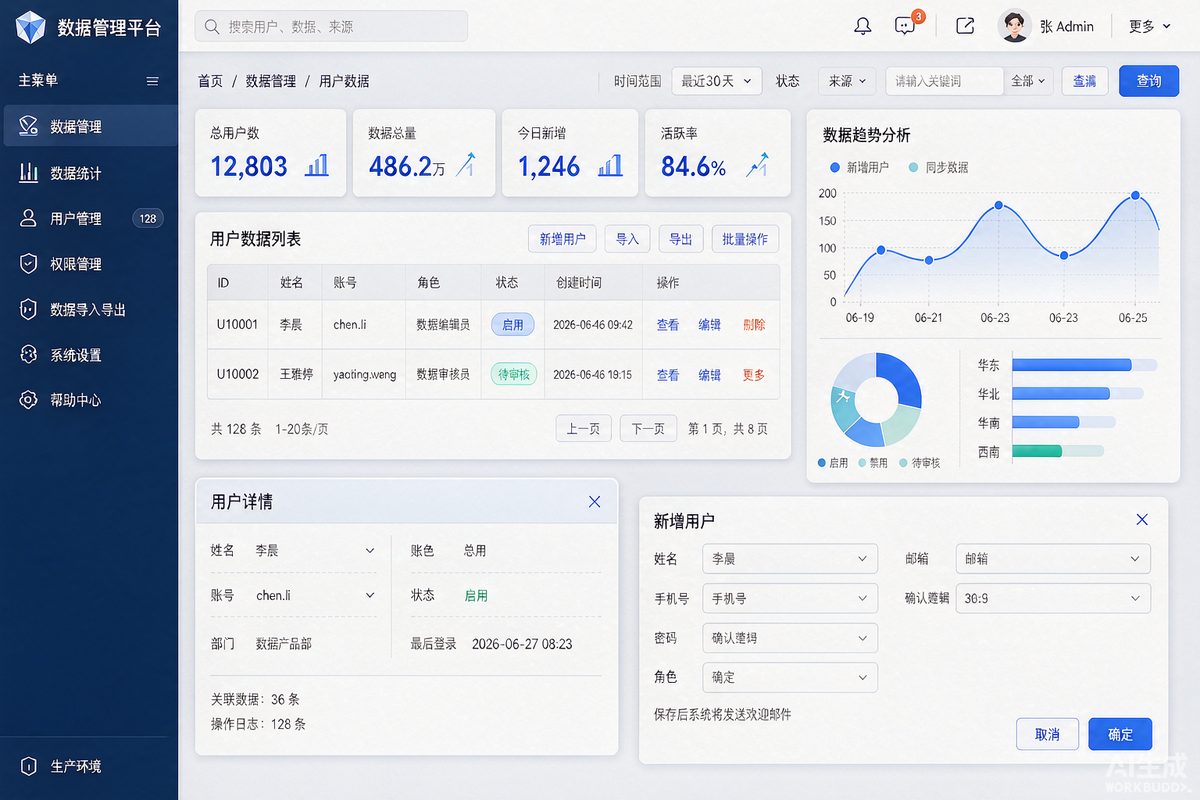Click the 查满 reset button
Screen dimensions: 1200x800
pyautogui.click(x=1084, y=81)
